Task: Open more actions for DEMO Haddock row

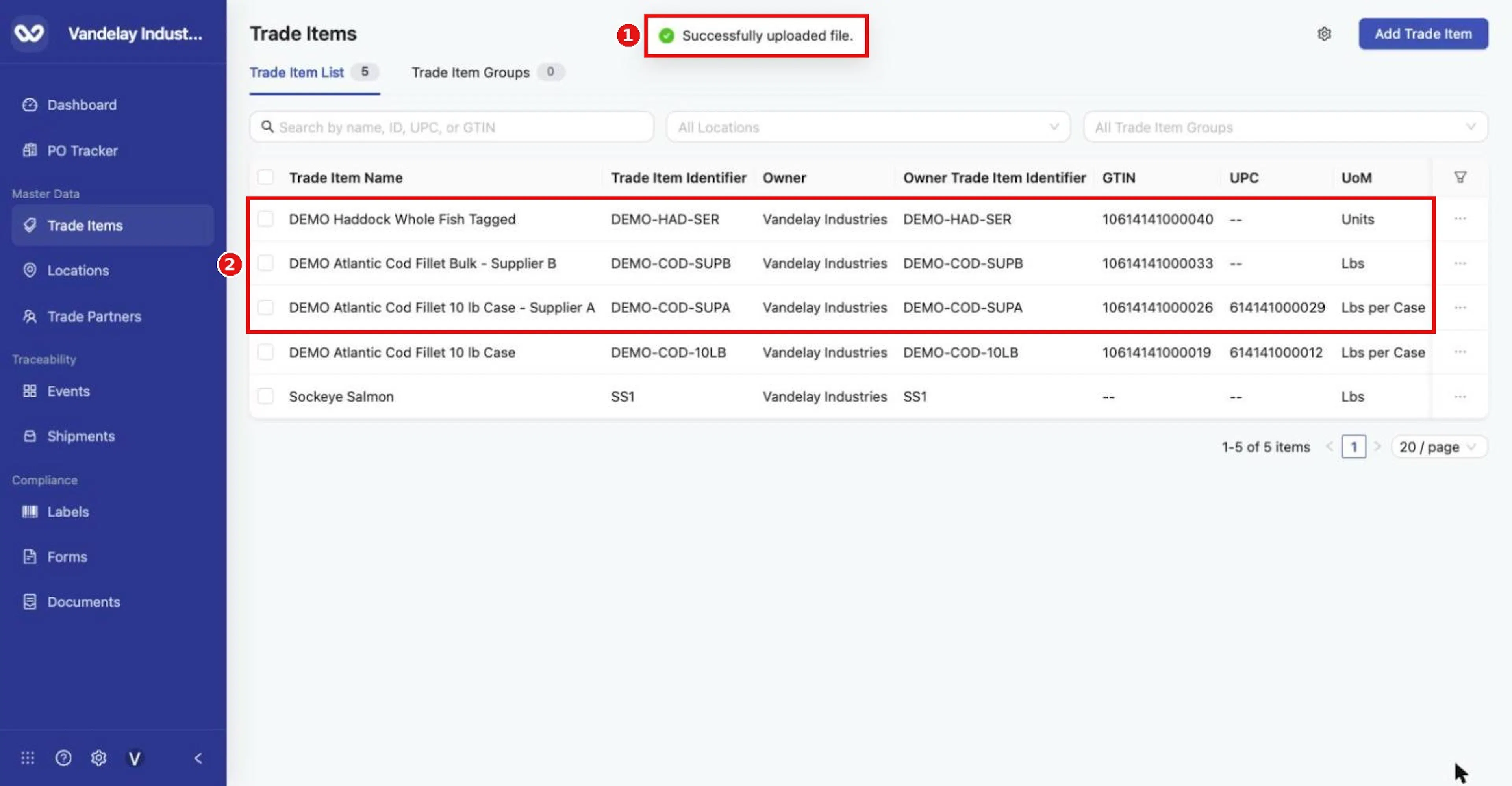Action: 1460,219
